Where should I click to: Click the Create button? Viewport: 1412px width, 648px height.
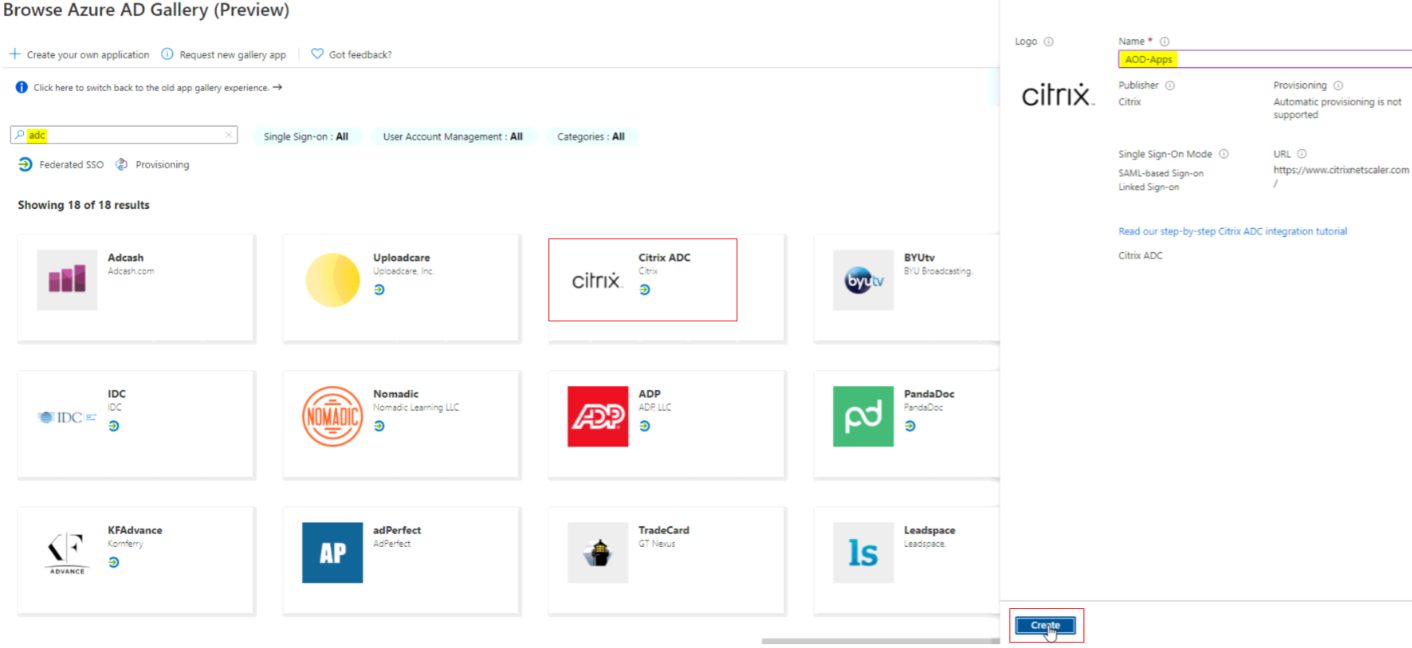point(1045,625)
